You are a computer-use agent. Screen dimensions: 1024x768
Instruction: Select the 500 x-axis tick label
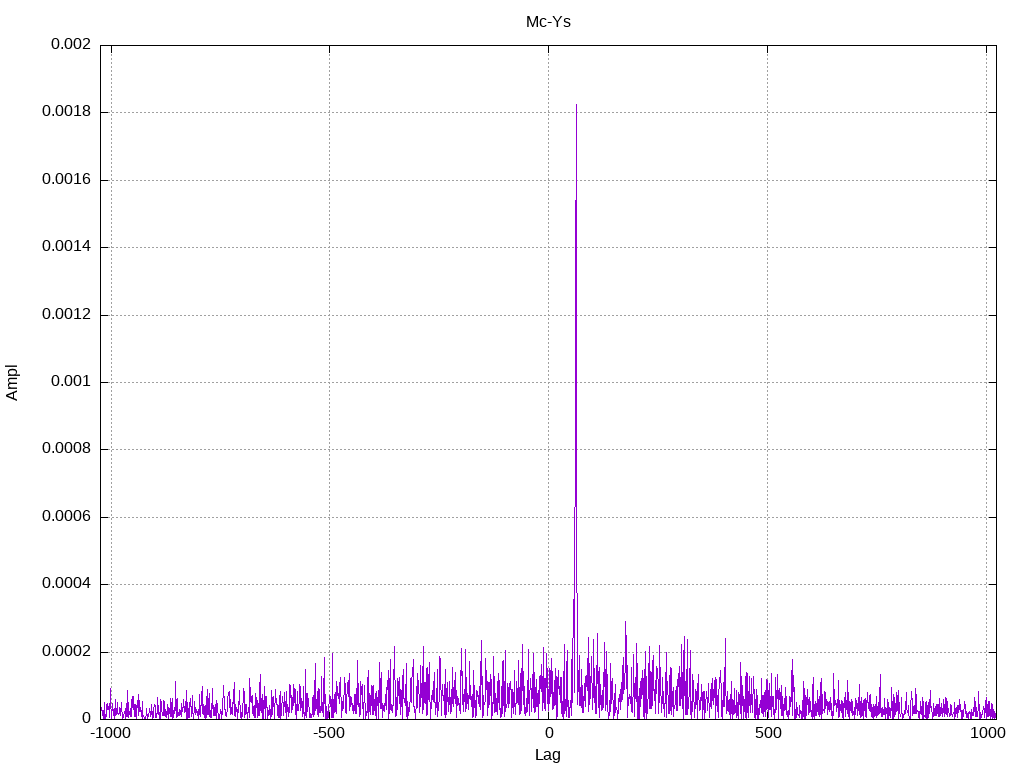767,734
